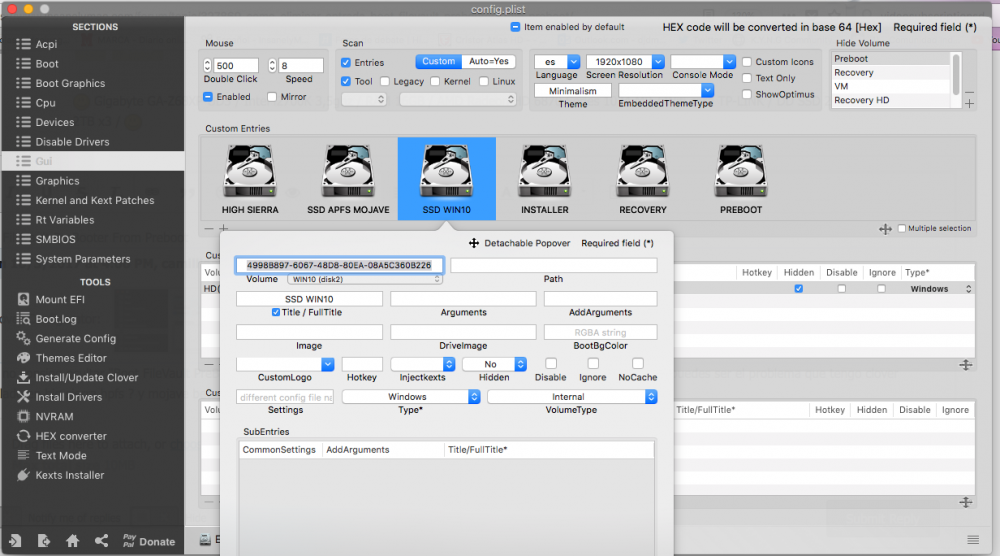Enable the Linux scan checkbox
Image resolution: width=1000 pixels, height=556 pixels.
[483, 81]
